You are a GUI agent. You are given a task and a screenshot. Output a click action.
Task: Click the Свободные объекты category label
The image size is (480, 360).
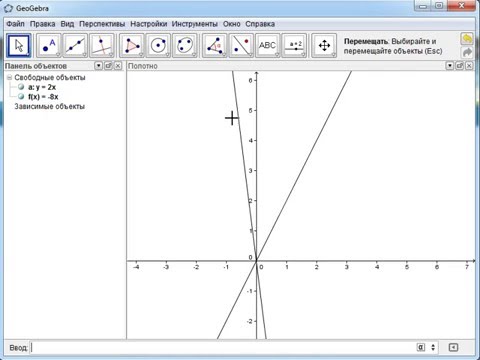(x=50, y=77)
